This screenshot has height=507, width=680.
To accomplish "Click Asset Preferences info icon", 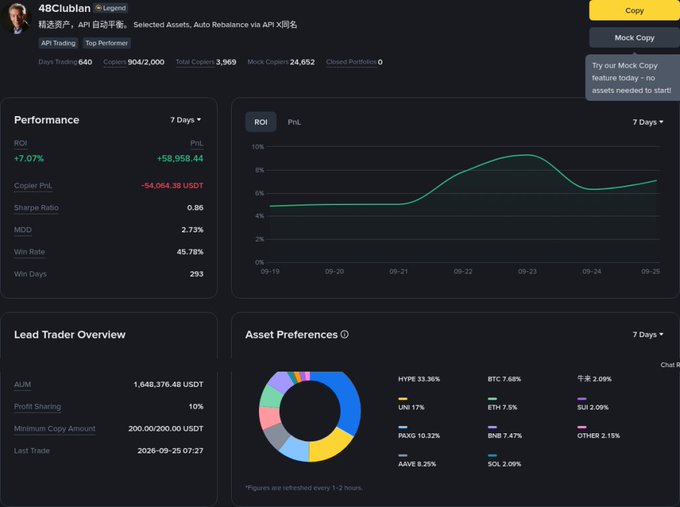I will 344,334.
